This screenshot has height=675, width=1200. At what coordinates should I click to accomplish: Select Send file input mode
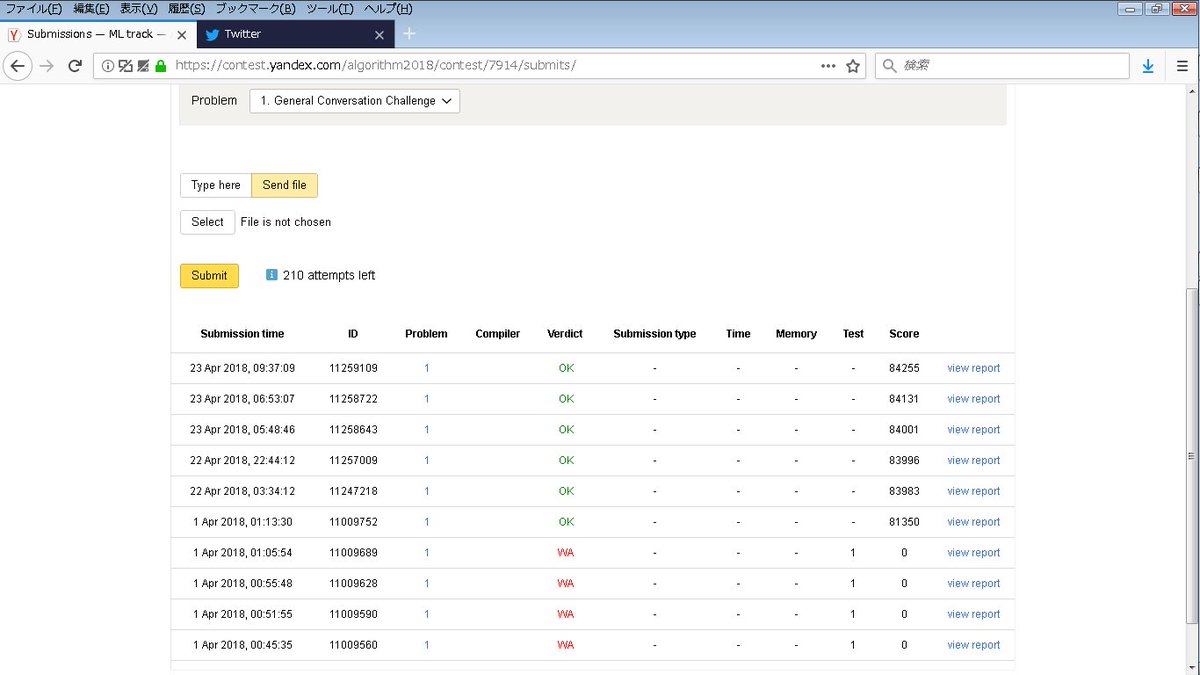coord(284,185)
